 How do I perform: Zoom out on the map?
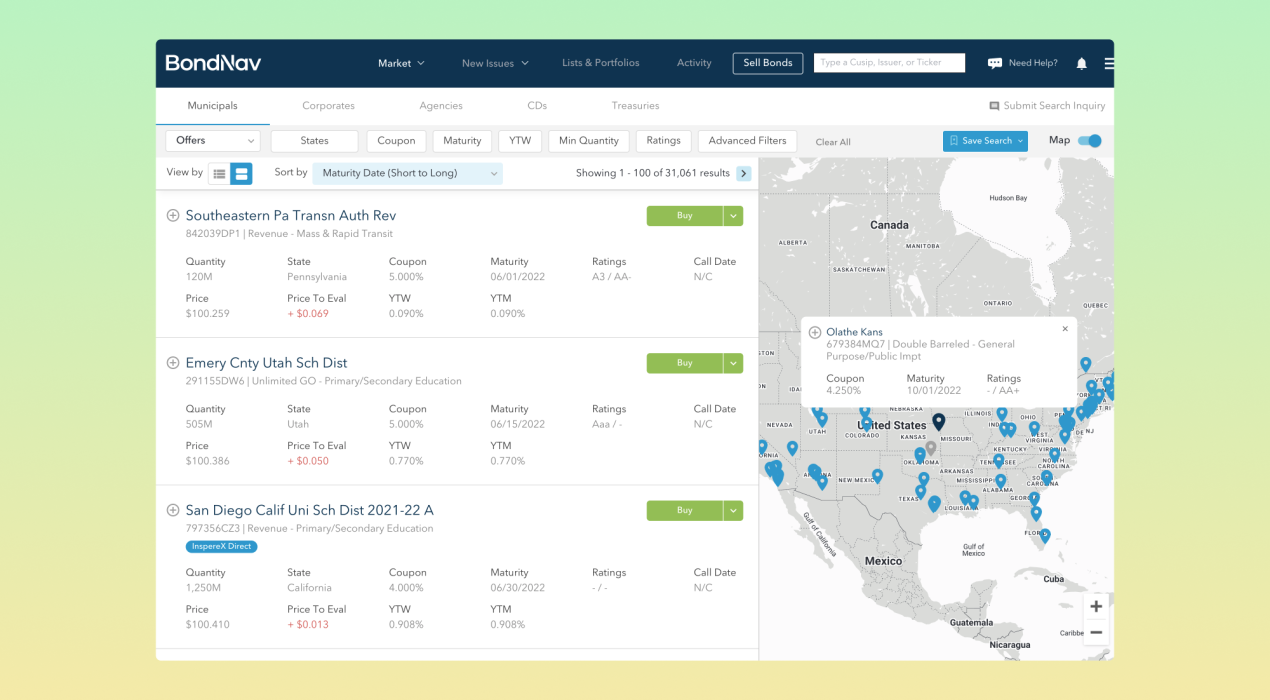pos(1096,632)
